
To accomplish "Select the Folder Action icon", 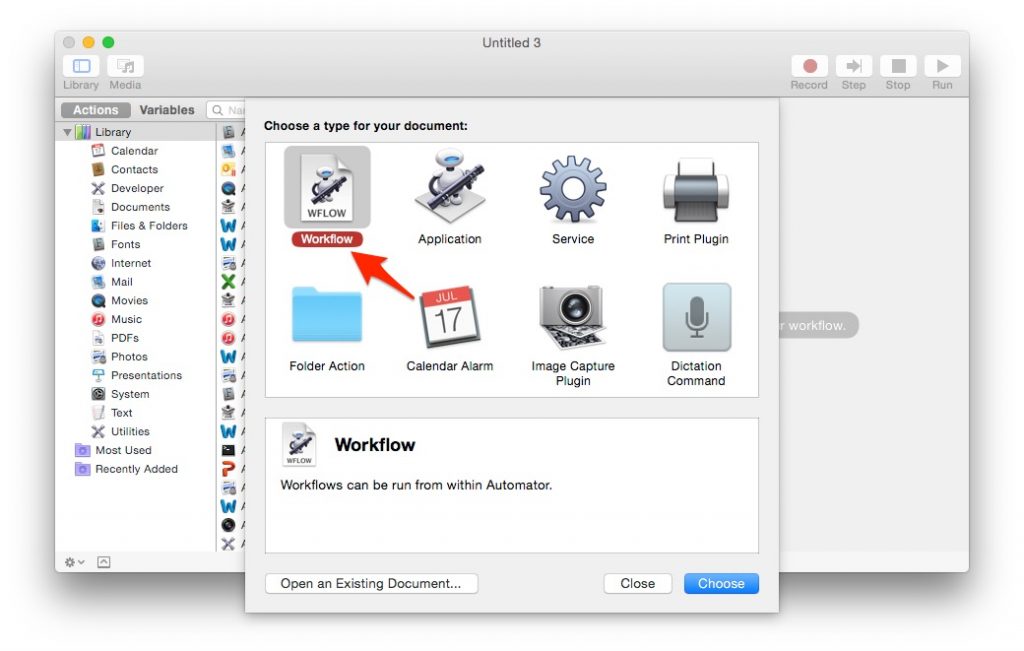I will click(x=327, y=315).
